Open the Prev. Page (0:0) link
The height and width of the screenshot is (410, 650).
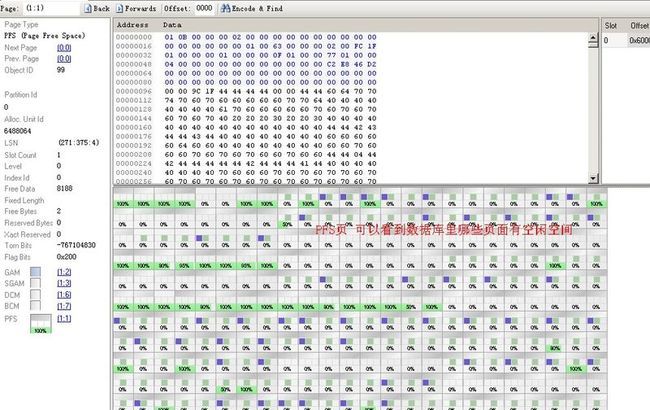(64, 58)
